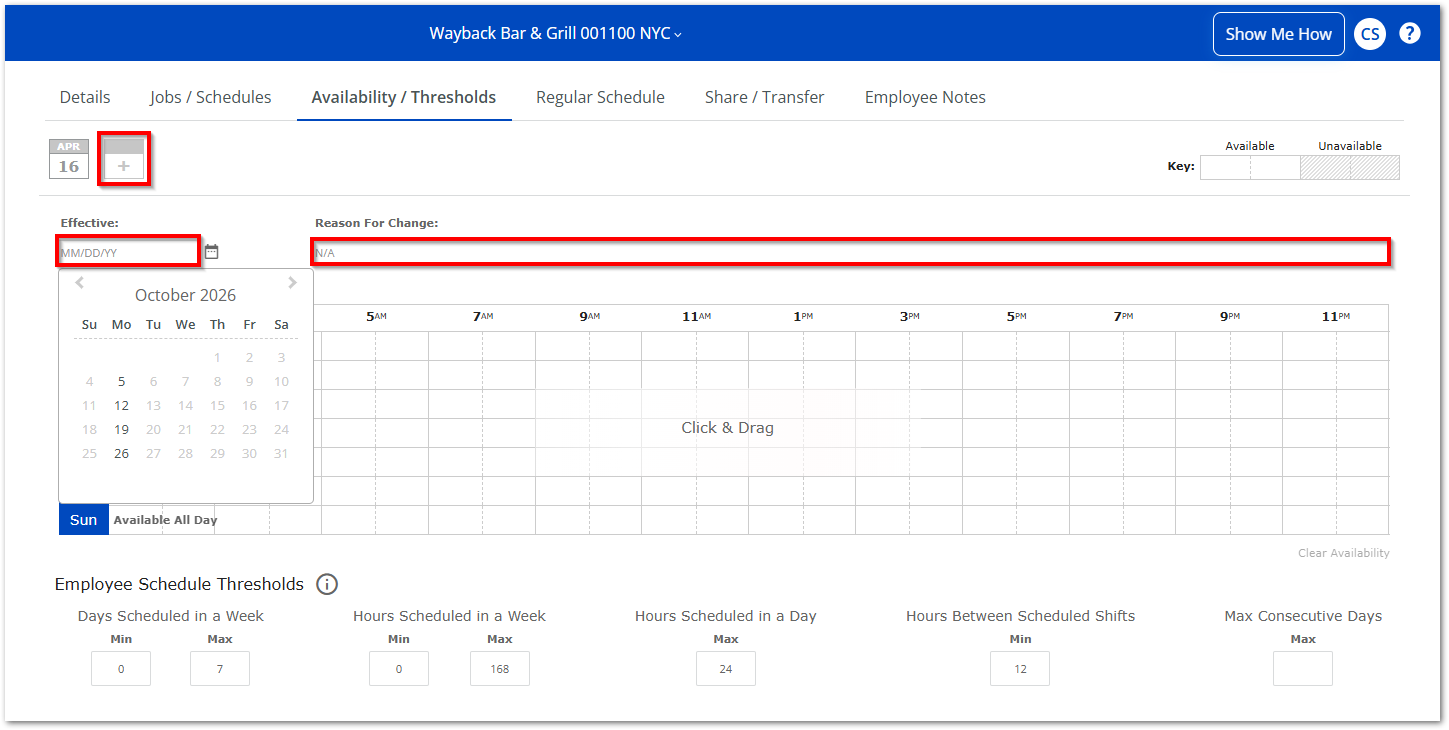Pick October 26 in the calendar
Screen dimensions: 1449x730
tap(121, 453)
